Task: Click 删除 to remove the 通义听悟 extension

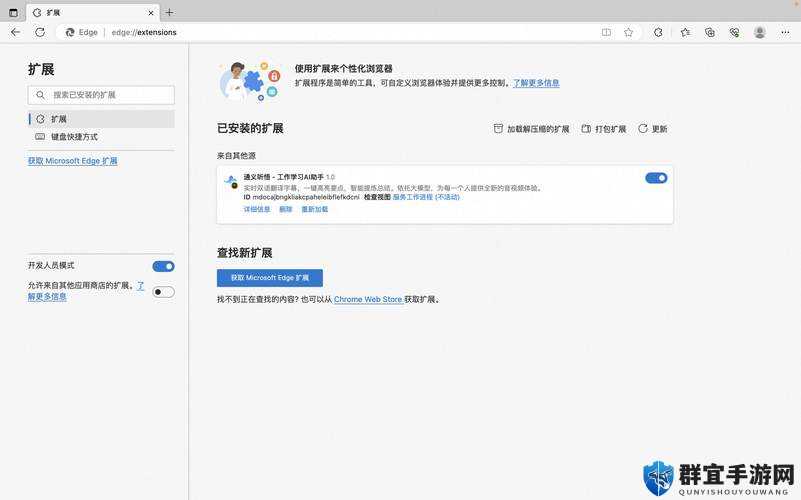Action: [x=286, y=209]
